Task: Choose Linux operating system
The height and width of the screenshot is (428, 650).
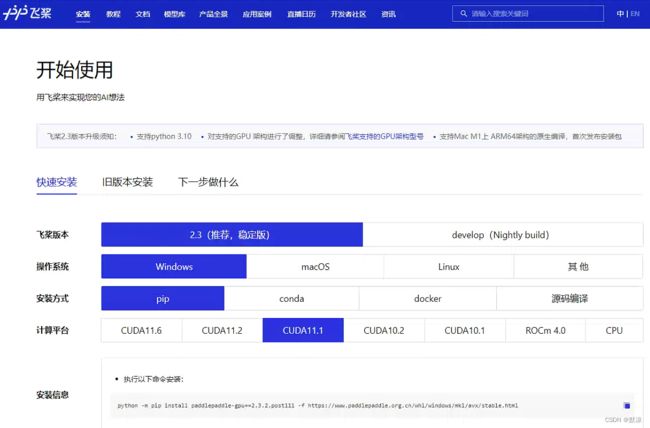Action: tap(449, 267)
